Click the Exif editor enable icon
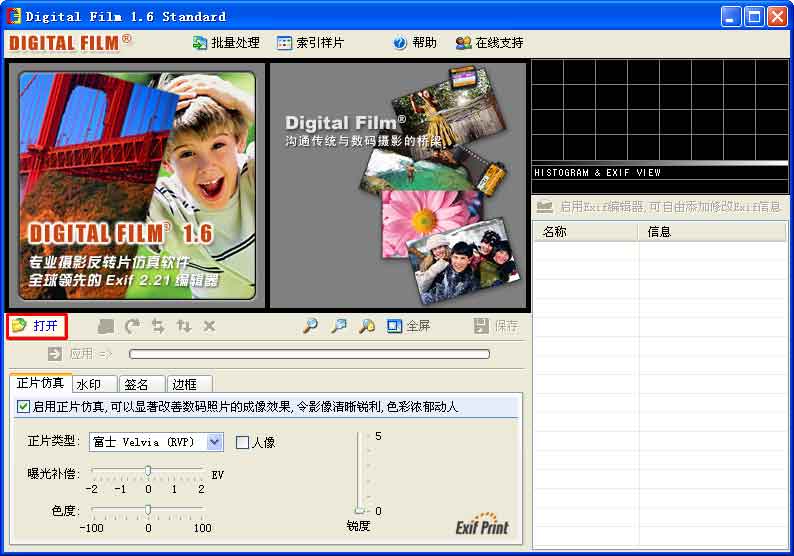 [x=545, y=207]
